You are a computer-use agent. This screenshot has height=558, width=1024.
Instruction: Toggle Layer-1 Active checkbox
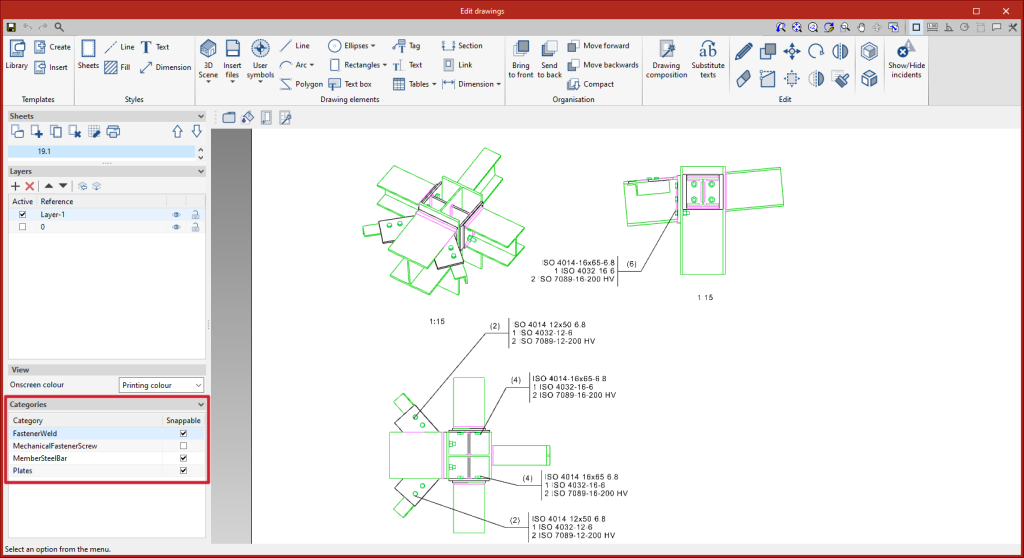[23, 214]
